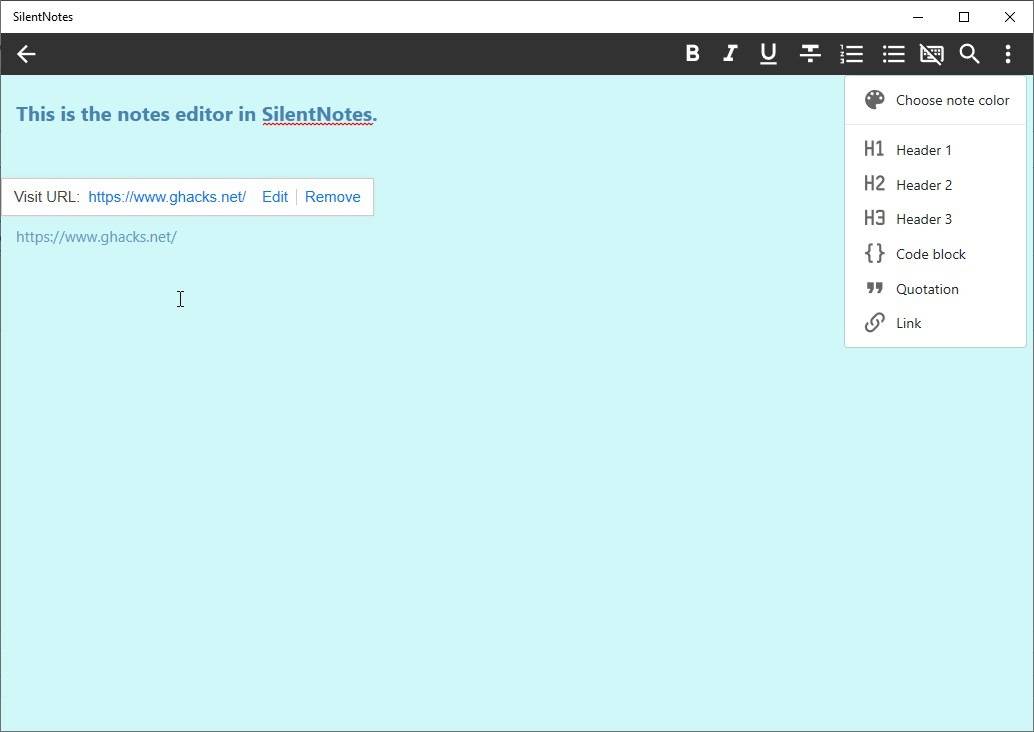Image resolution: width=1034 pixels, height=732 pixels.
Task: Open the ghacks.net hyperlink
Action: click(166, 197)
